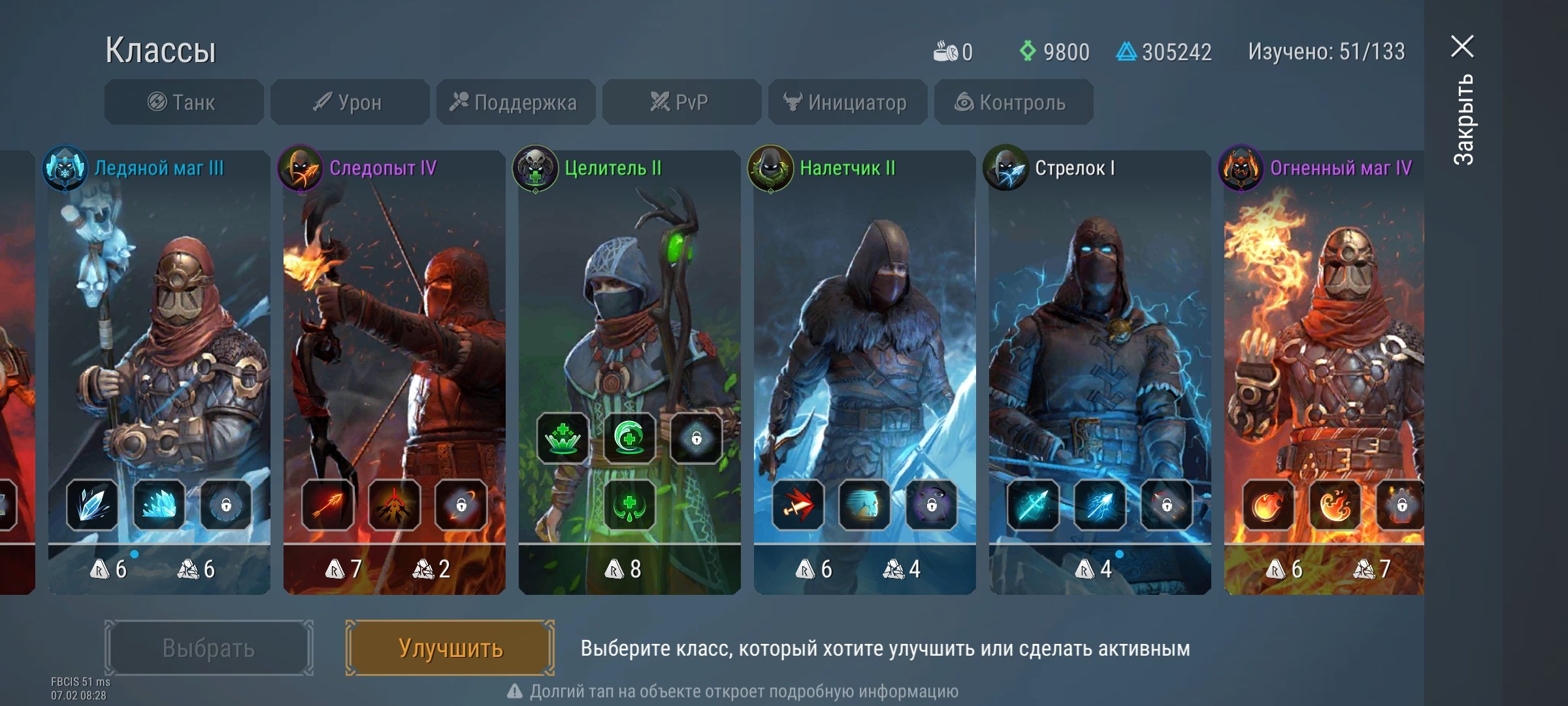This screenshot has height=706, width=1568.
Task: Tap locked skill slot on Целитель II
Action: (x=696, y=438)
